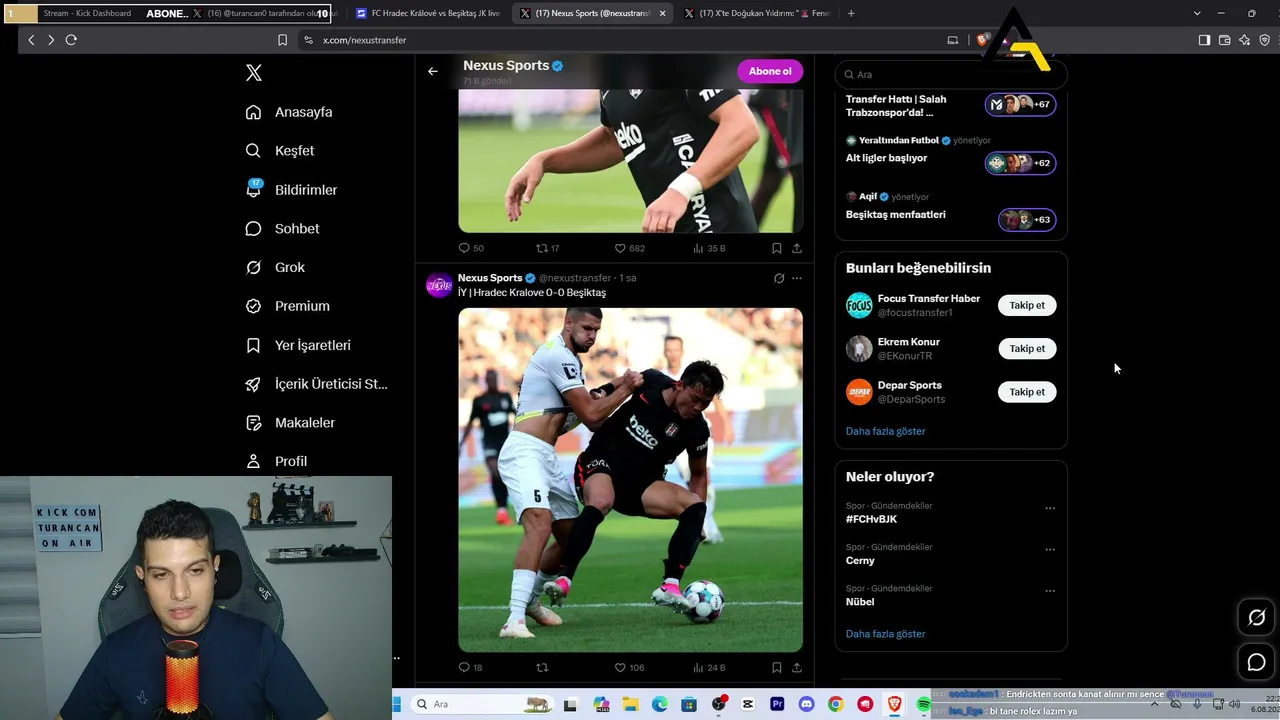The width and height of the screenshot is (1280, 720).
Task: Repost the Hradec Kralove 0-0 post
Action: (543, 667)
